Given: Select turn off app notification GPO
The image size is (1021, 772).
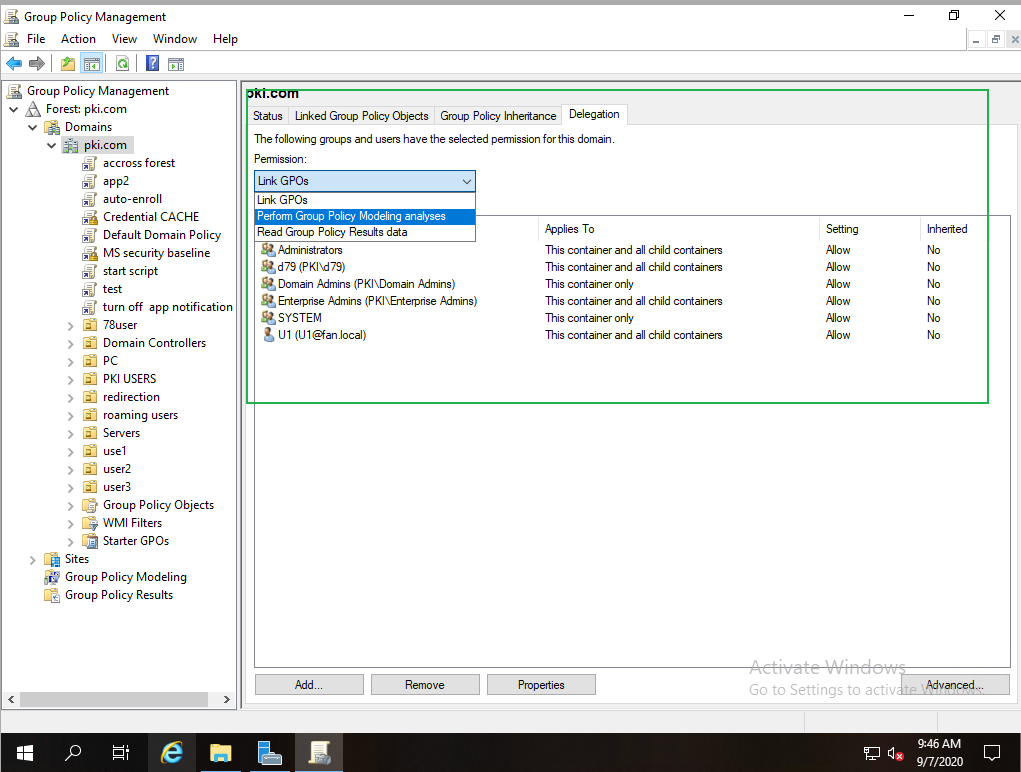Looking at the screenshot, I should click(167, 307).
